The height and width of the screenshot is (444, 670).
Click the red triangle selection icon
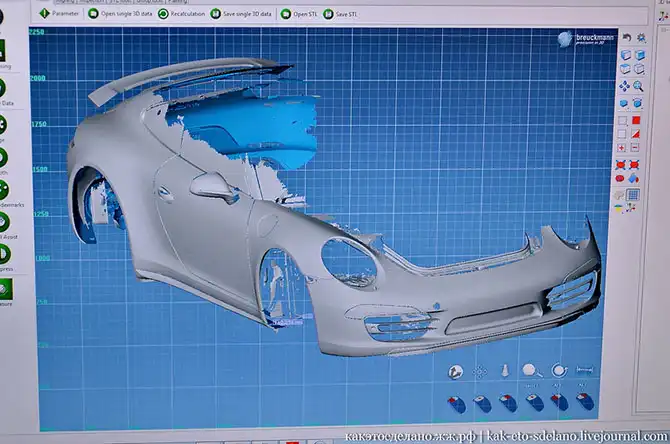pyautogui.click(x=636, y=134)
